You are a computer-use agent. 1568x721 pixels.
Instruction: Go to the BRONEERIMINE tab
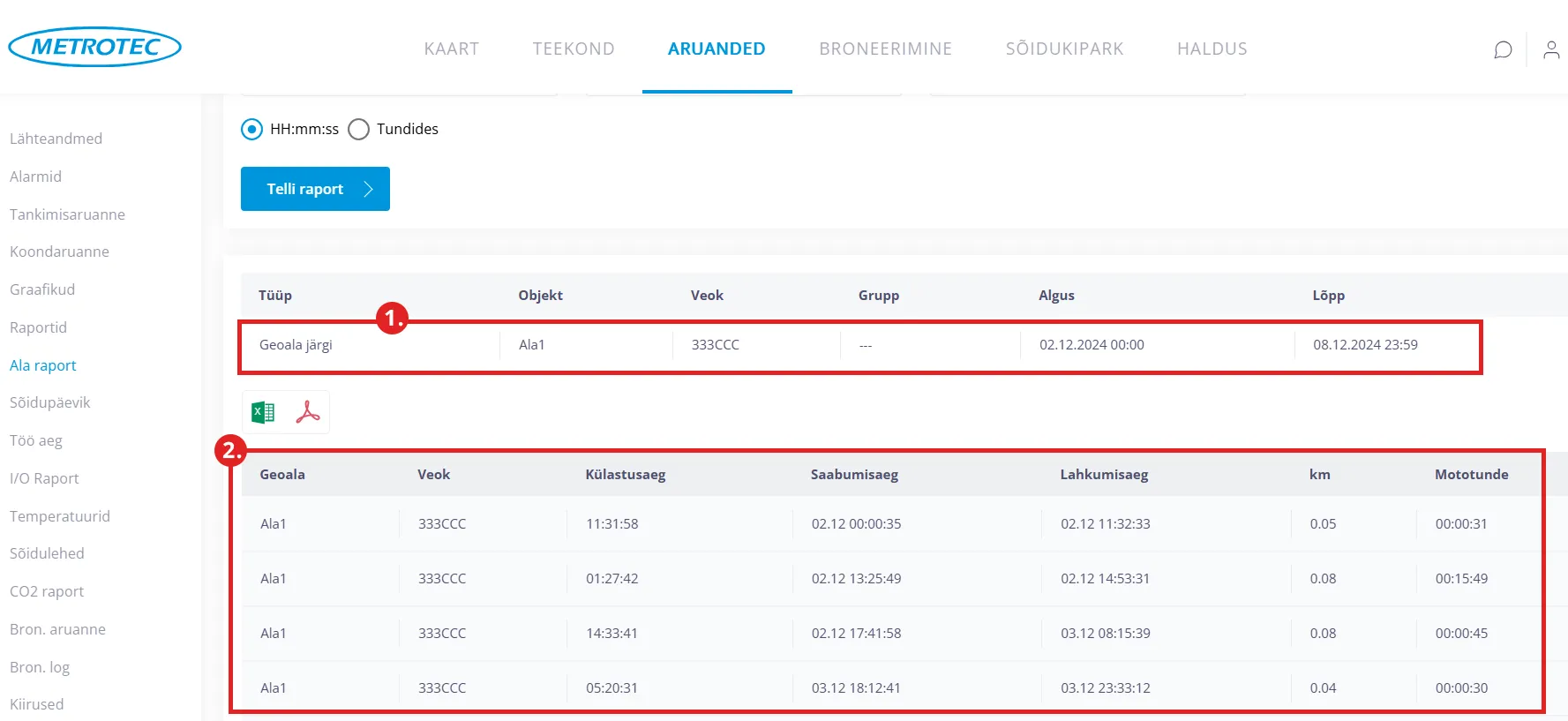tap(885, 49)
